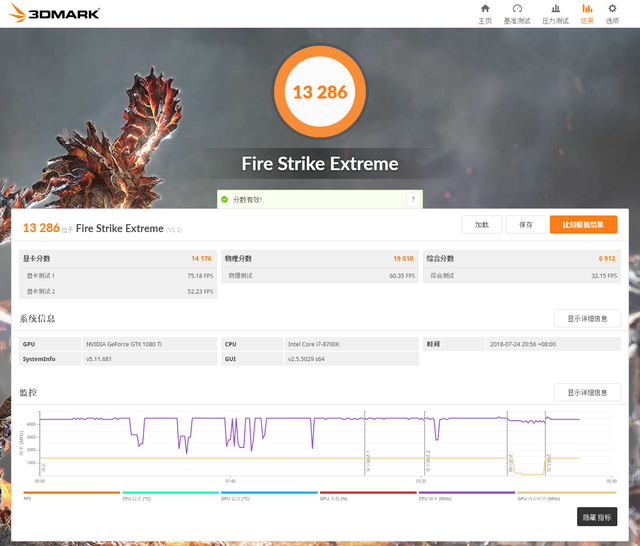Click the big 13 286 score circle

tap(320, 92)
